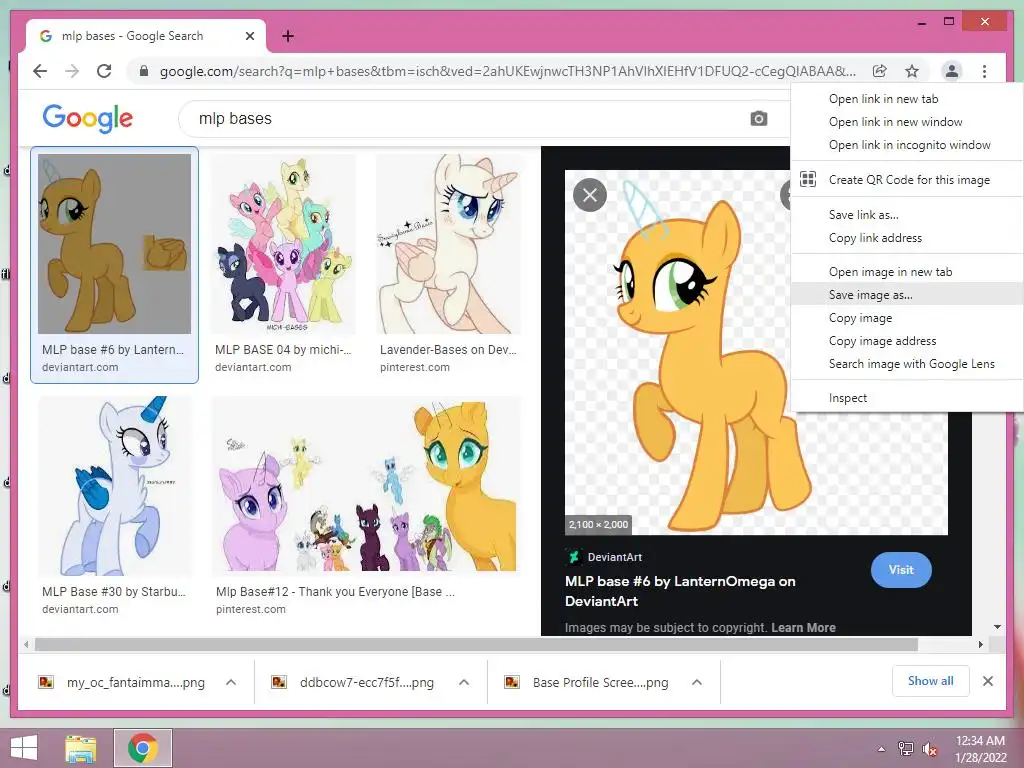Expand options for Base Profile Scree download
Image resolution: width=1024 pixels, height=768 pixels.
(697, 682)
